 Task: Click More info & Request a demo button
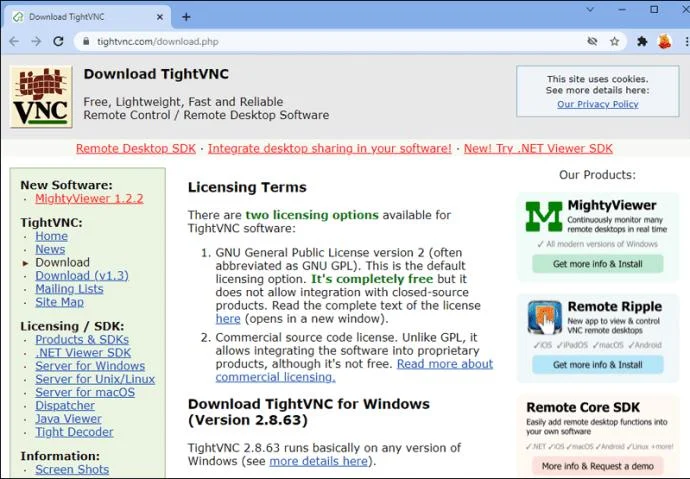tap(598, 466)
